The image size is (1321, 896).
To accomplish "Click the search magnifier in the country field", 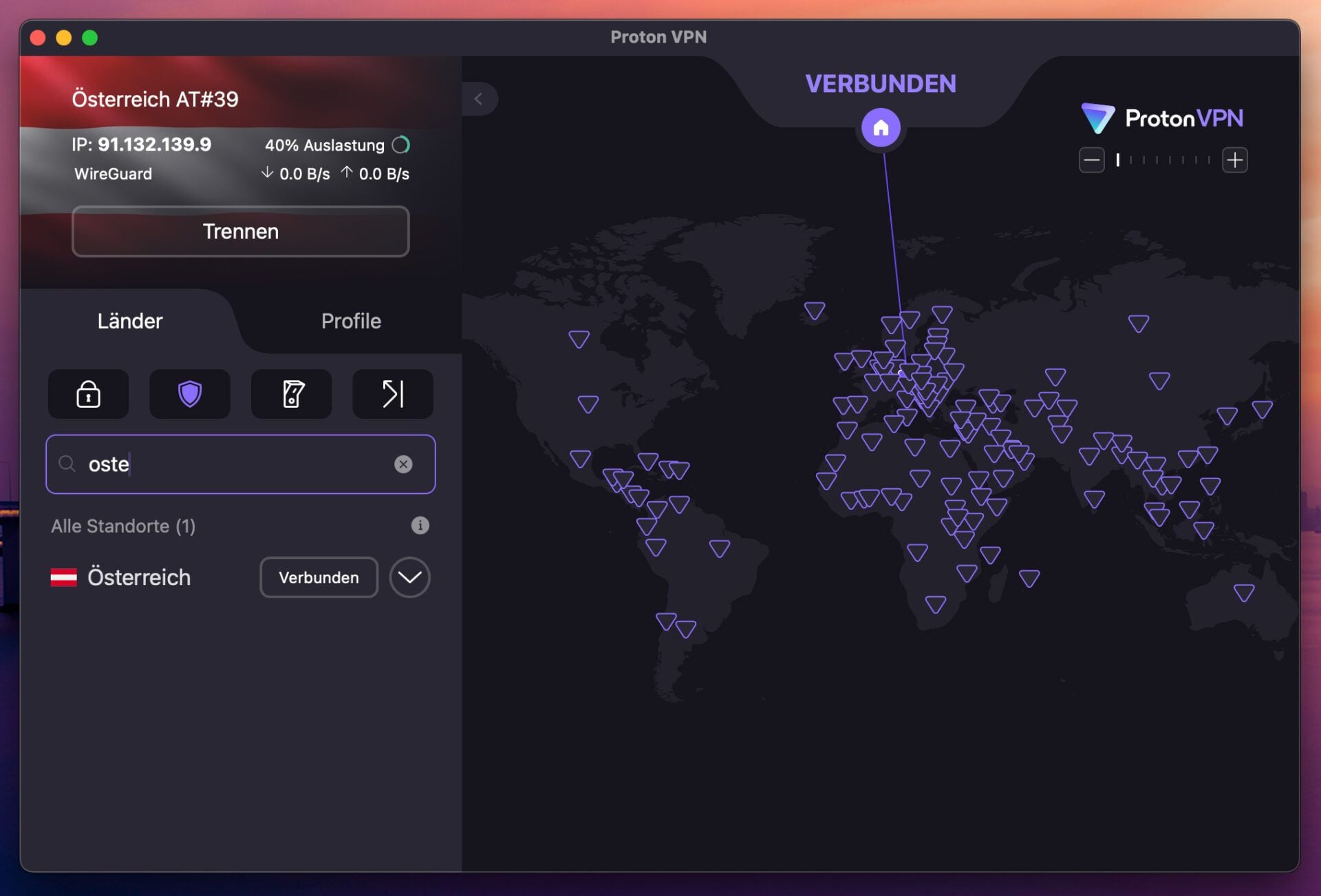I will tap(67, 464).
